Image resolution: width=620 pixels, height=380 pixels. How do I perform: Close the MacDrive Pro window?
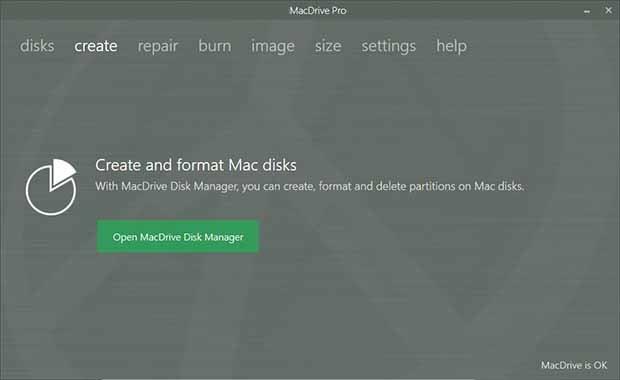coord(609,11)
